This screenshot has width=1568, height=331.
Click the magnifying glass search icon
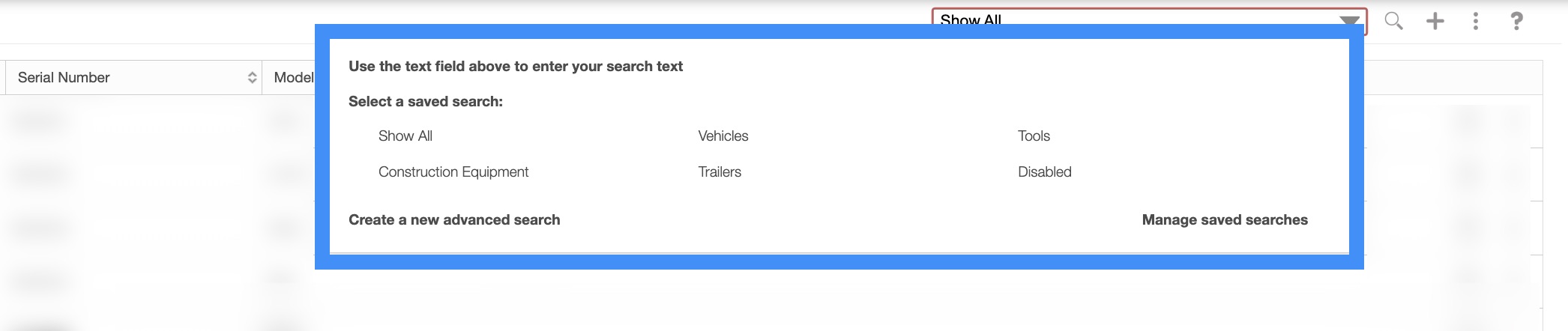[1393, 21]
